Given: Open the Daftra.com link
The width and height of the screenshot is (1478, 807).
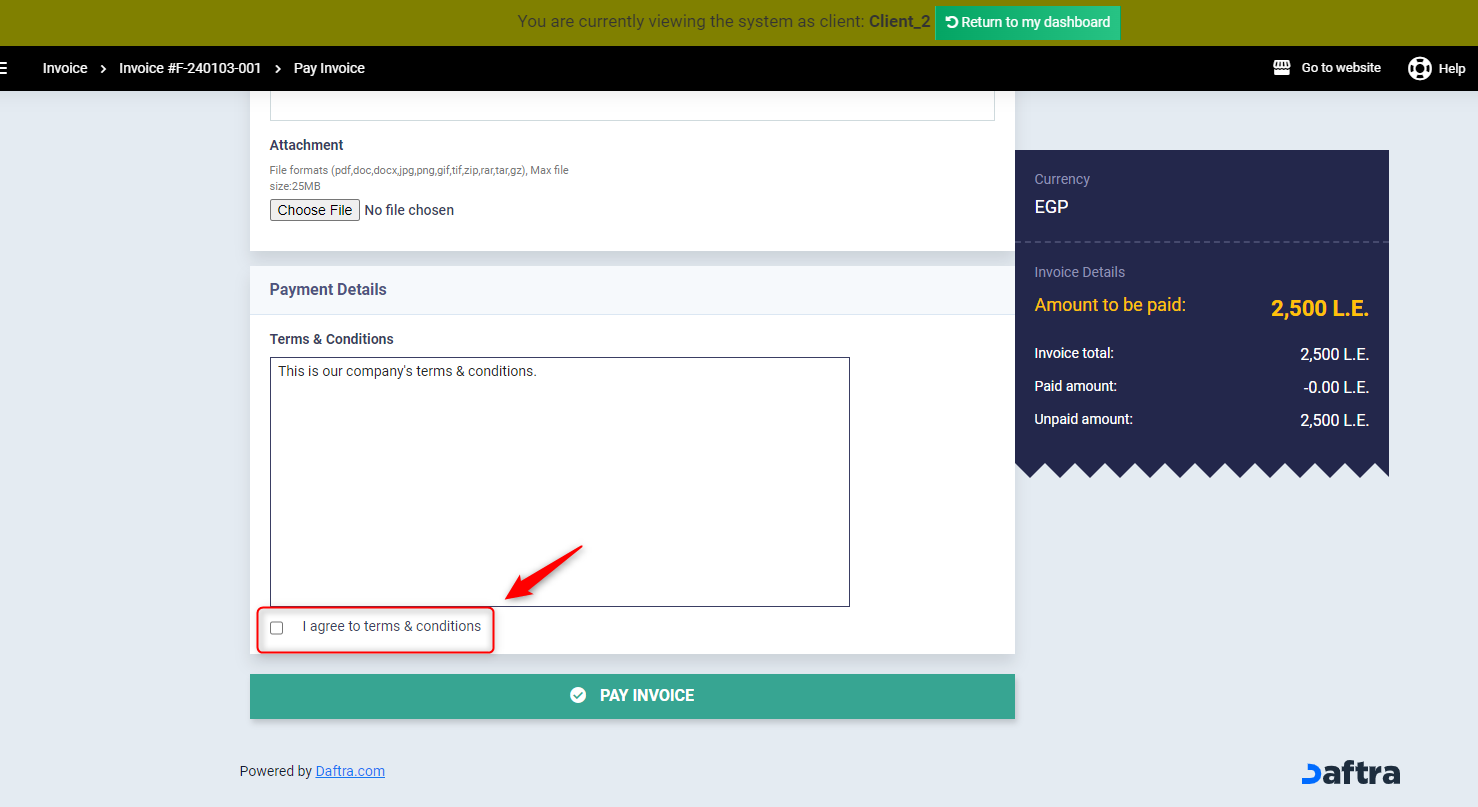Looking at the screenshot, I should 350,771.
